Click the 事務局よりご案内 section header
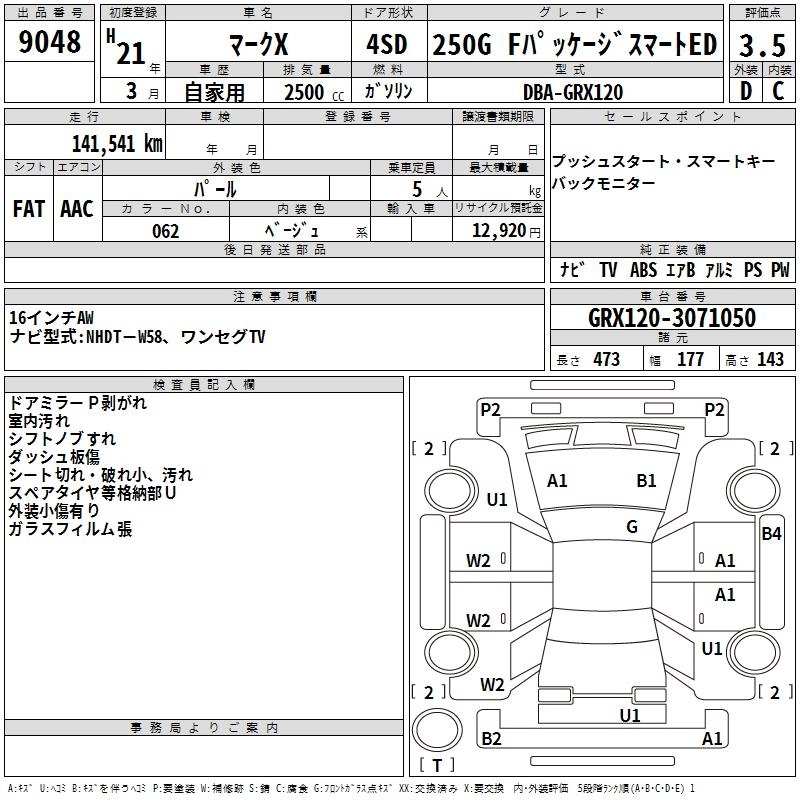Viewport: 800px width, 800px height. tap(204, 728)
